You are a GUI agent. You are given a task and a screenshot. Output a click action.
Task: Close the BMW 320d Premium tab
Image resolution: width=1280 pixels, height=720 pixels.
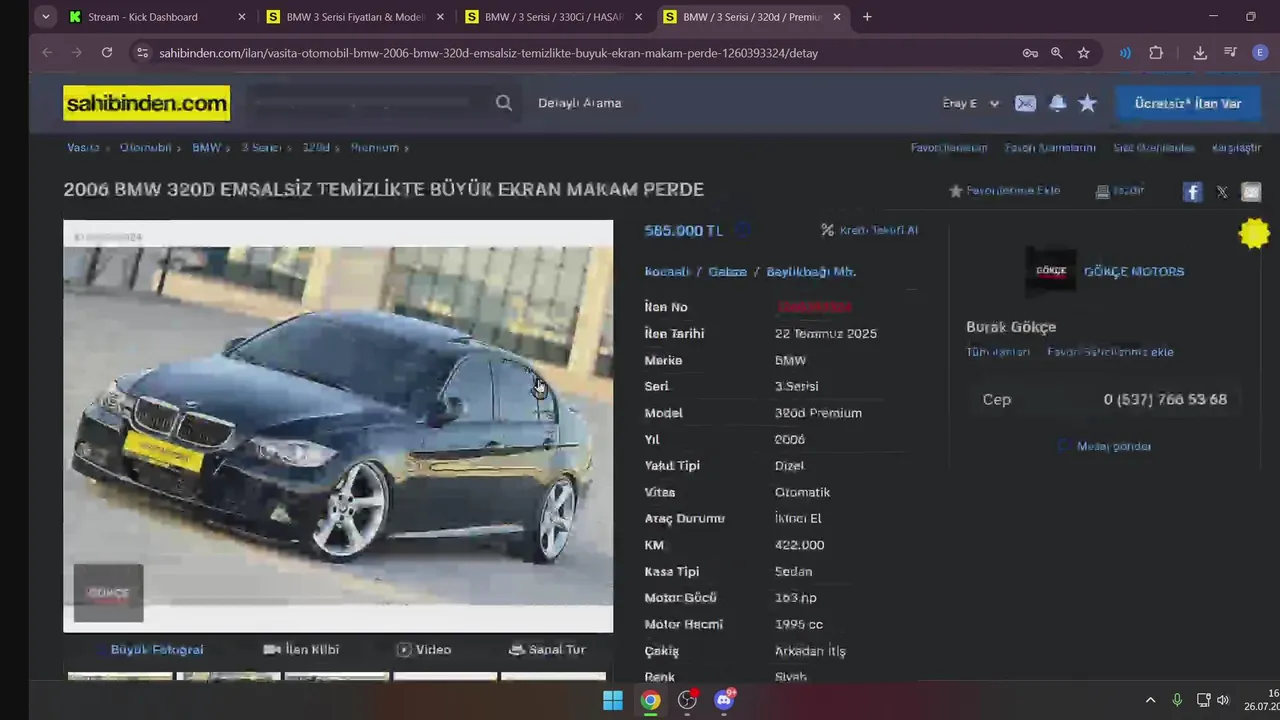[836, 17]
